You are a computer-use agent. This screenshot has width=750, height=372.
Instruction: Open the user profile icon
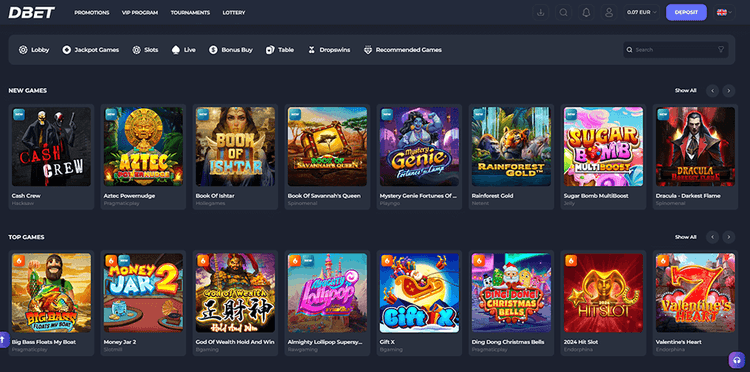(x=609, y=12)
